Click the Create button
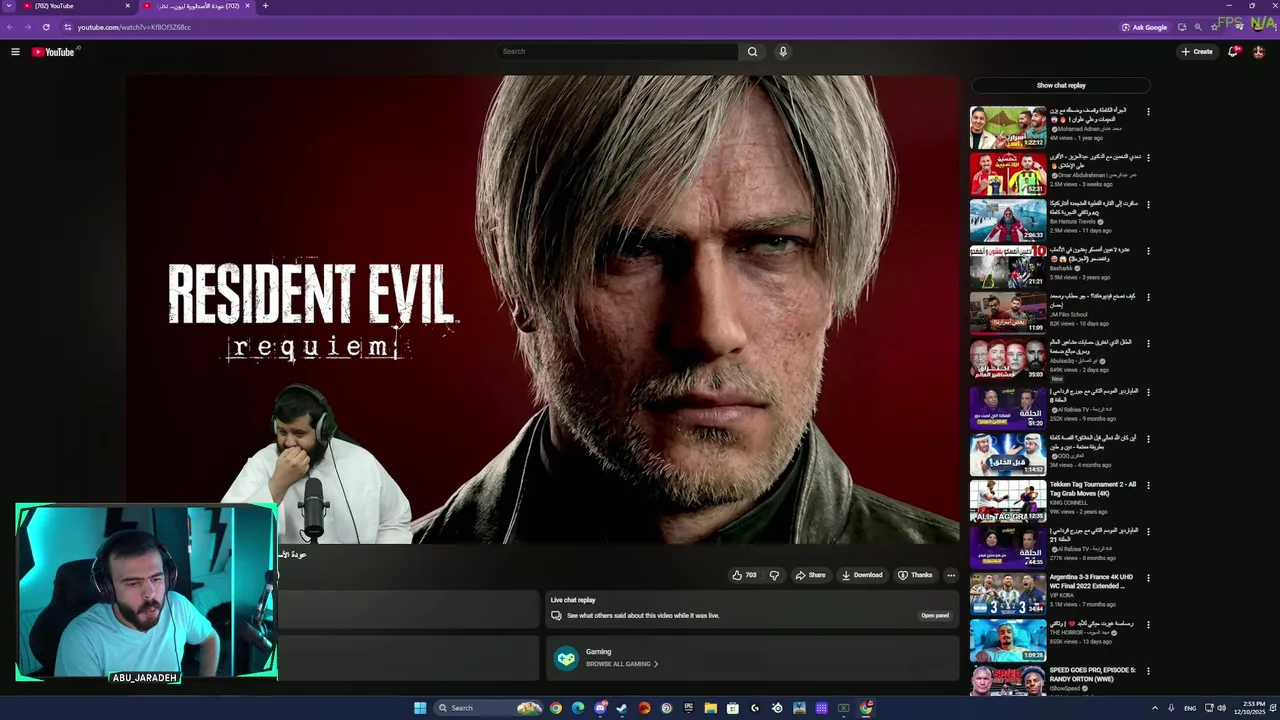This screenshot has width=1280, height=720. coord(1197,52)
